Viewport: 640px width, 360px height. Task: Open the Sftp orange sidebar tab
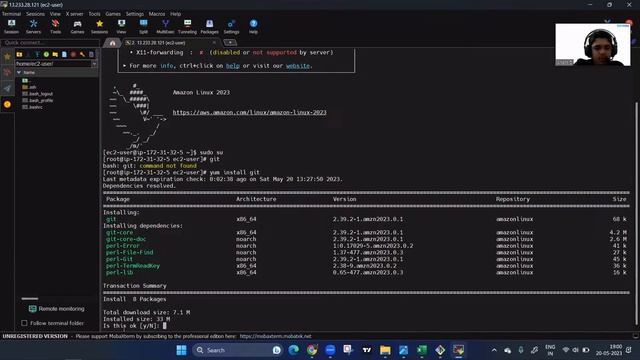pos(7,104)
